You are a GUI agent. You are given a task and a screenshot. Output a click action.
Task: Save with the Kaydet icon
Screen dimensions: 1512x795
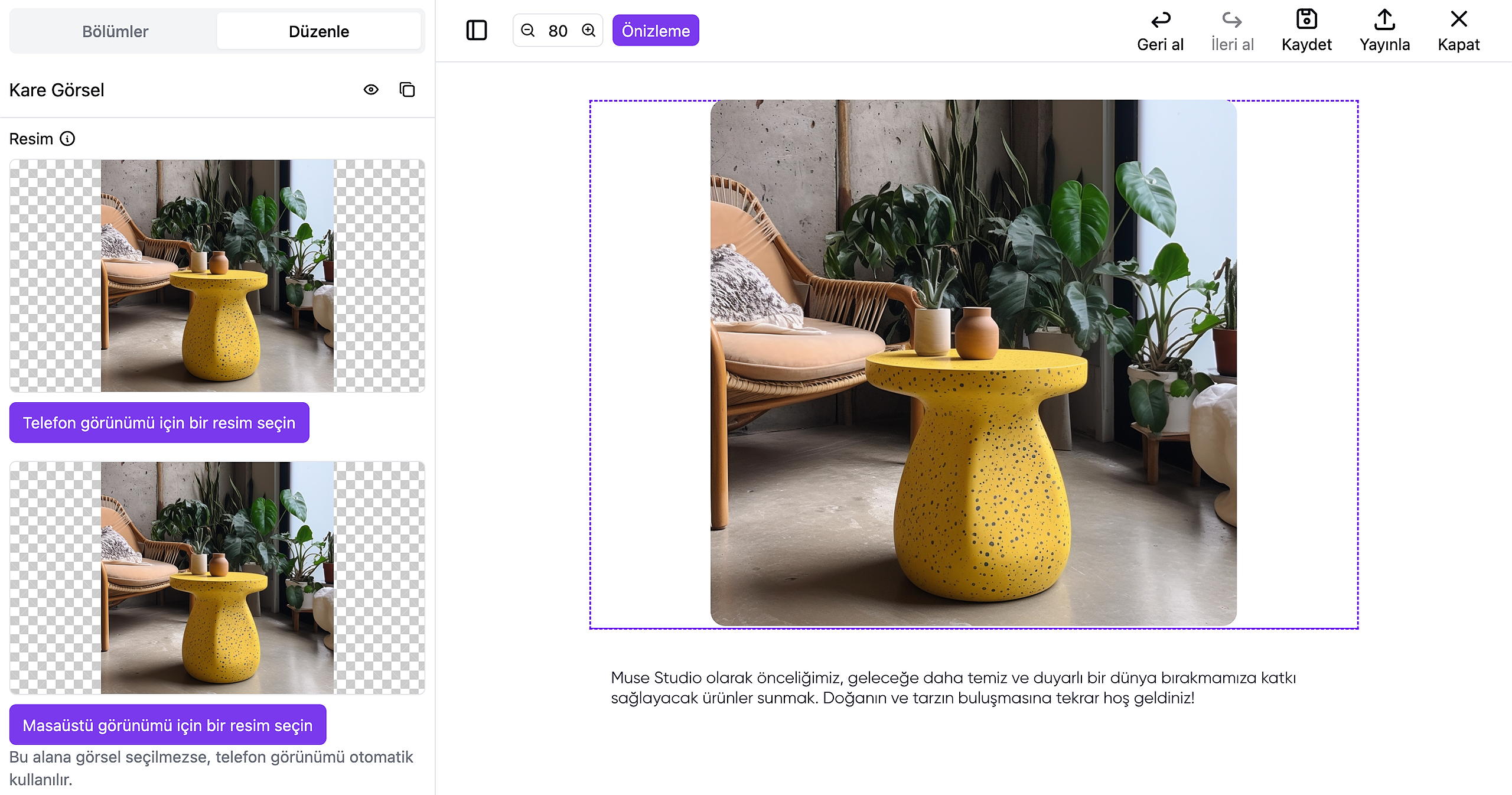(x=1306, y=19)
